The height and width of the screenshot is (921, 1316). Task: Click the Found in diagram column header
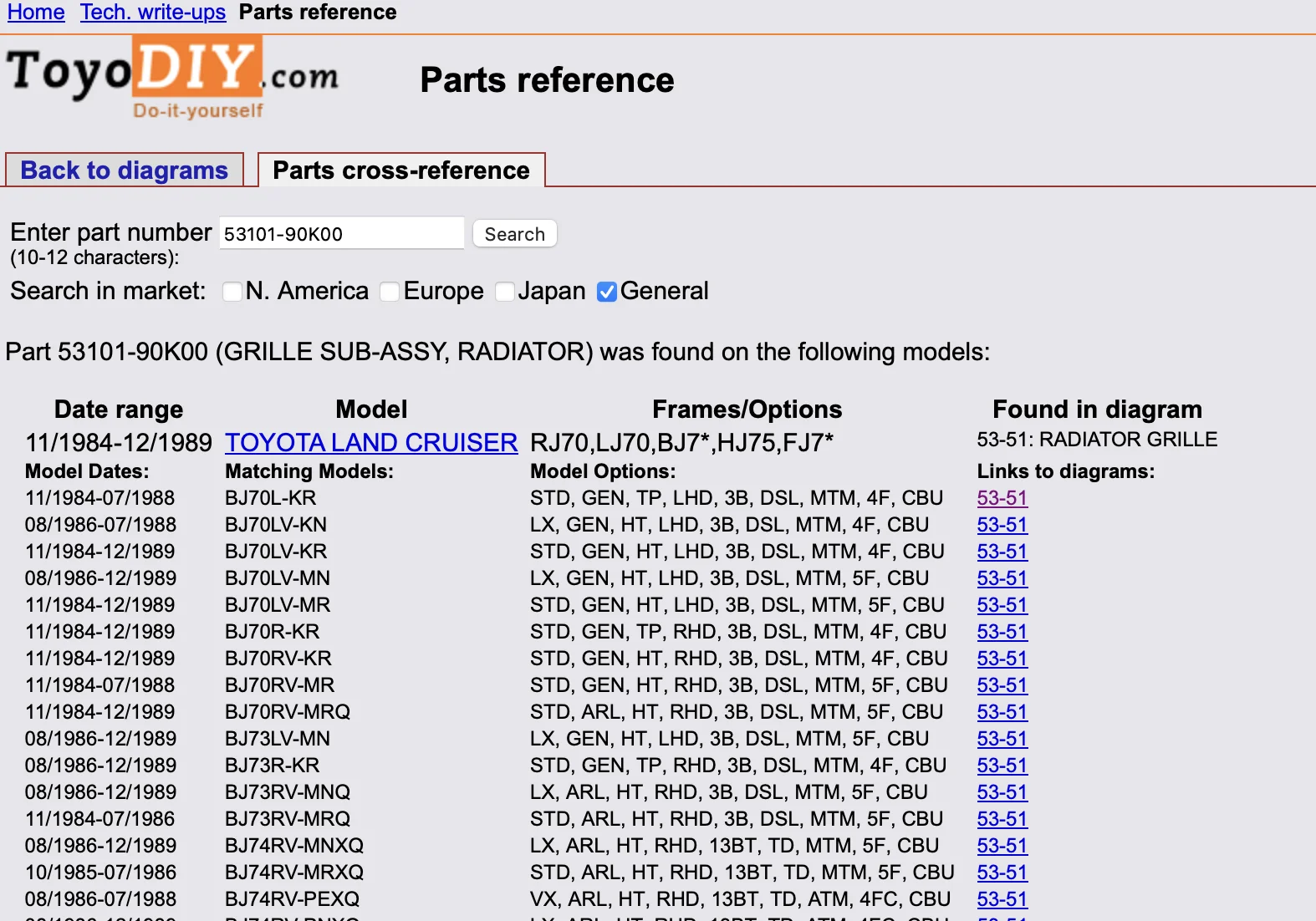pyautogui.click(x=1097, y=410)
